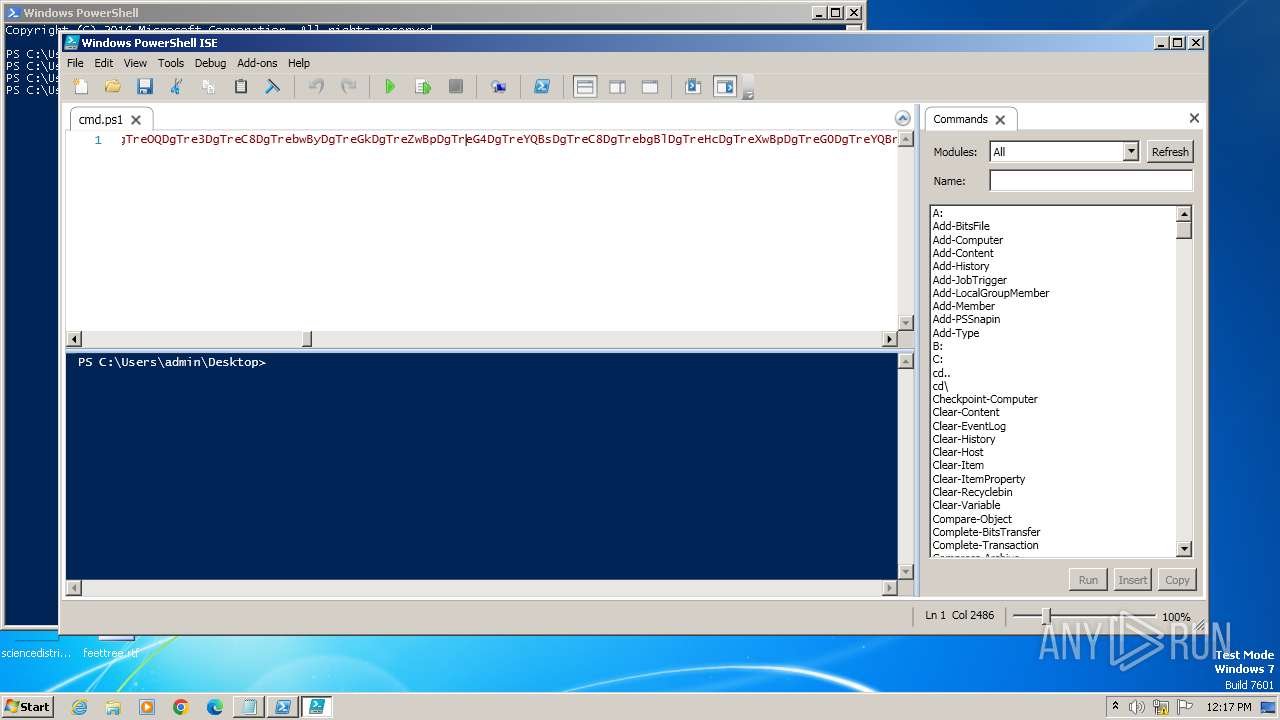This screenshot has height=720, width=1280.
Task: Adjust the zoom slider thumb
Action: tap(1046, 616)
